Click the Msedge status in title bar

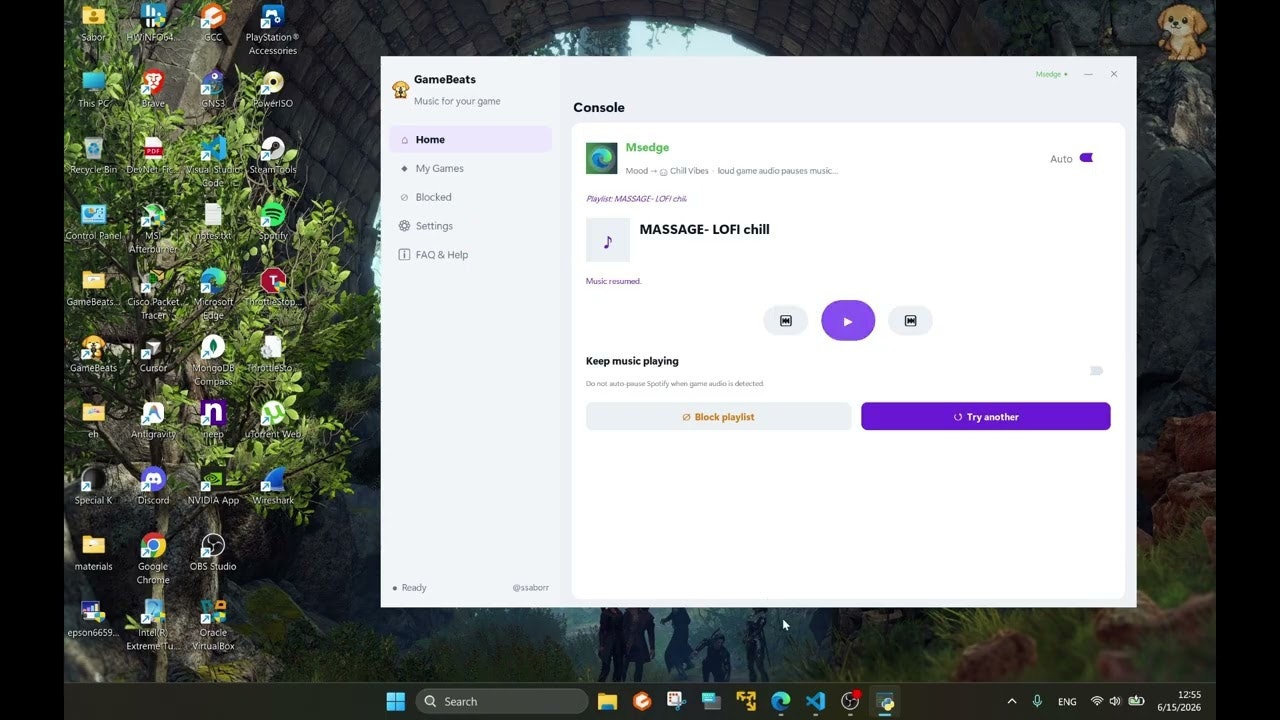coord(1051,74)
